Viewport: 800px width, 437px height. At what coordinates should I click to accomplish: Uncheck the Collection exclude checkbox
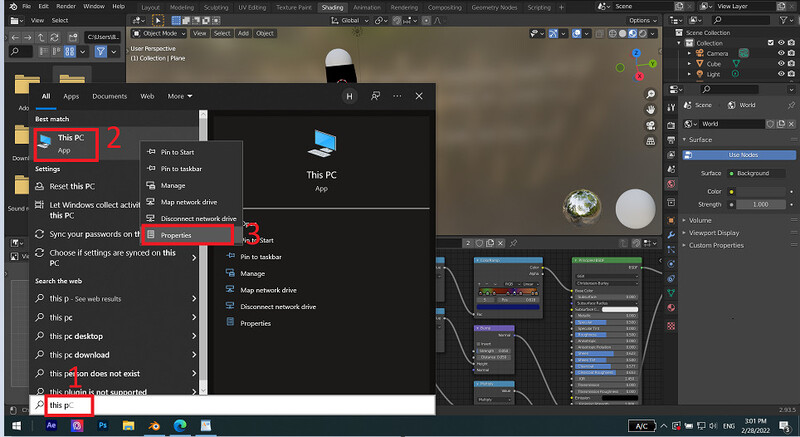[770, 43]
